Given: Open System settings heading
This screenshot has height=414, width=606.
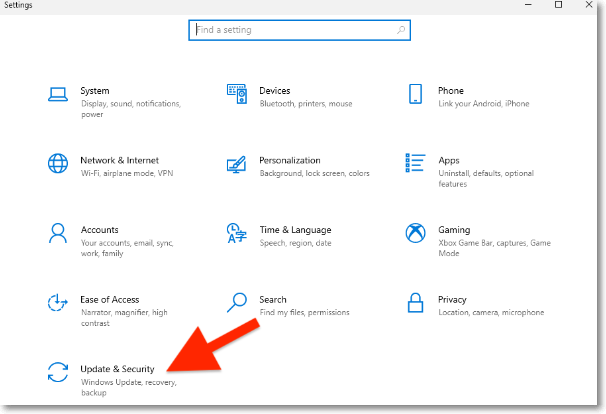Looking at the screenshot, I should coord(95,91).
